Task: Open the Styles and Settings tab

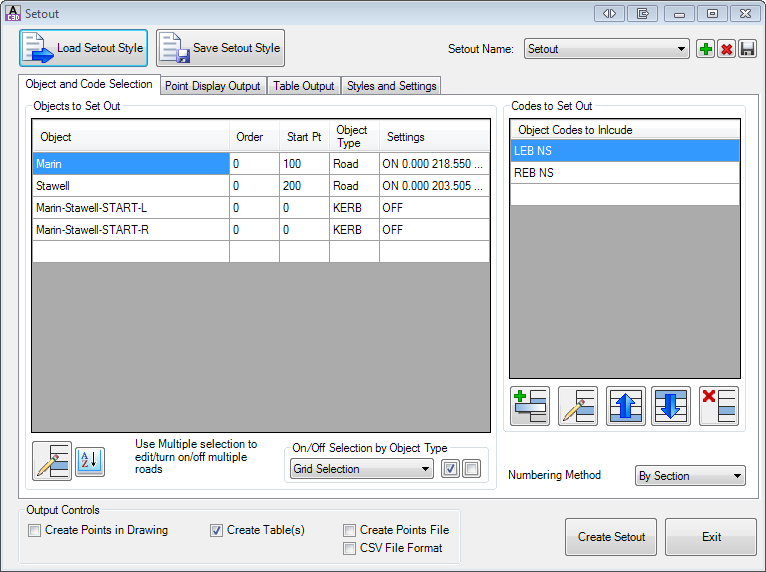Action: (391, 86)
